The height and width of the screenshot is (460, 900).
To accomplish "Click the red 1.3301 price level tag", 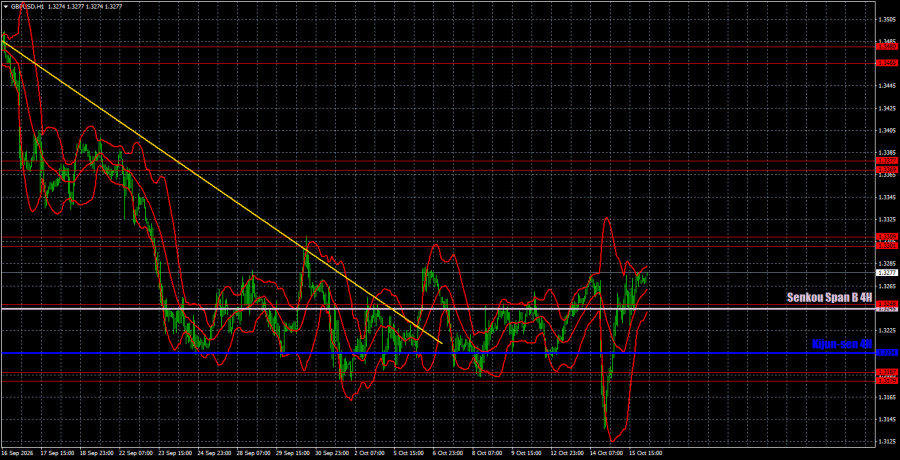I will coord(885,245).
